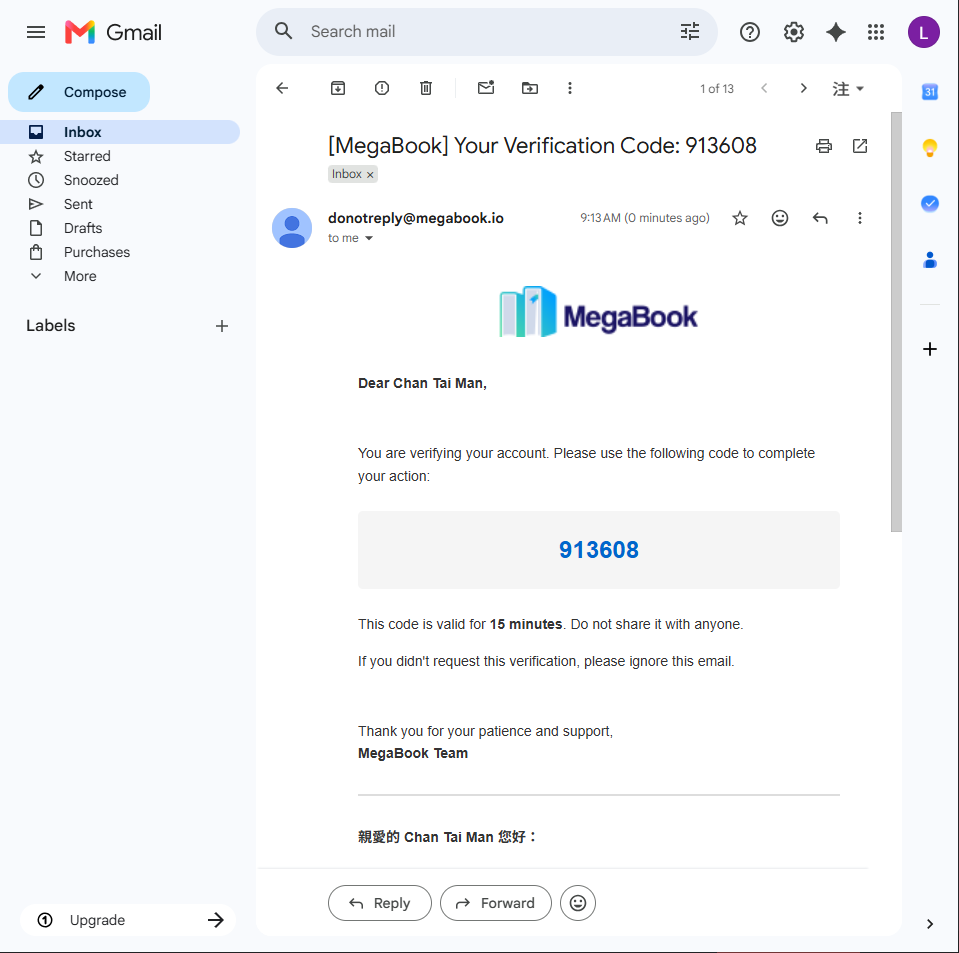Mark email as unread
This screenshot has height=953, width=959.
486,87
